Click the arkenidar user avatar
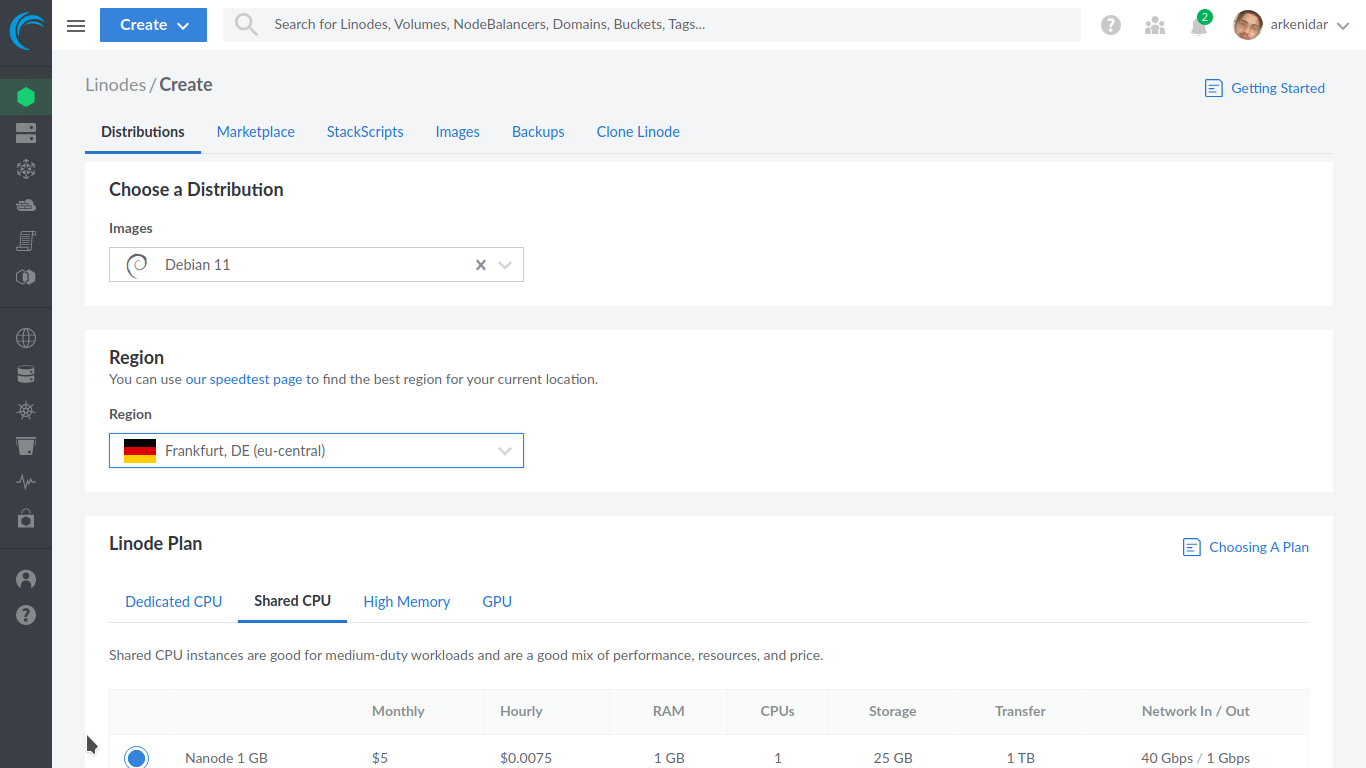Screen dimensions: 1366x768 click(x=1248, y=25)
